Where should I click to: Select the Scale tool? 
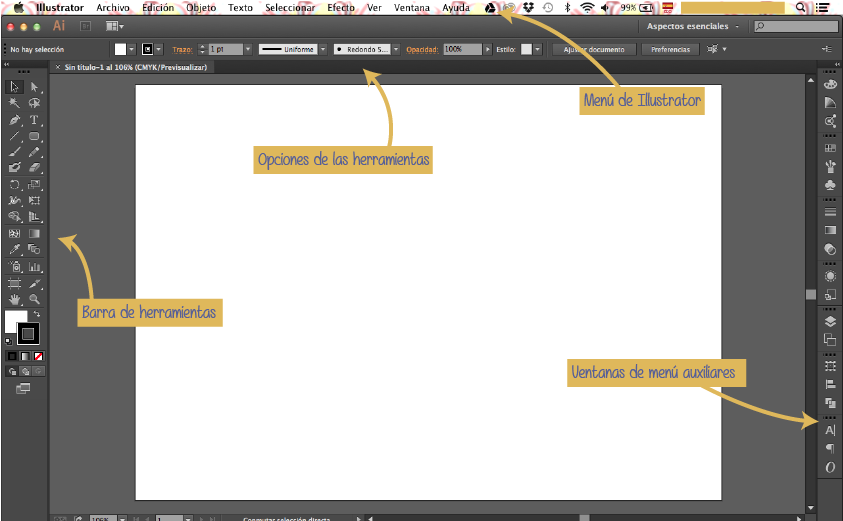click(x=34, y=184)
